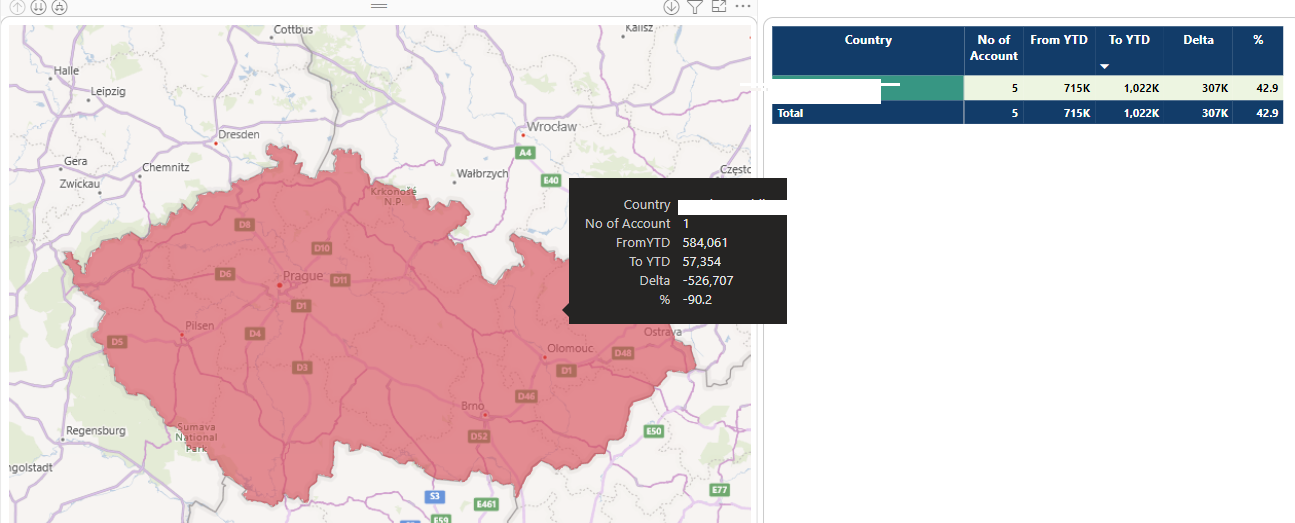Open the map in focus mode
The image size is (1295, 523).
pyautogui.click(x=719, y=7)
